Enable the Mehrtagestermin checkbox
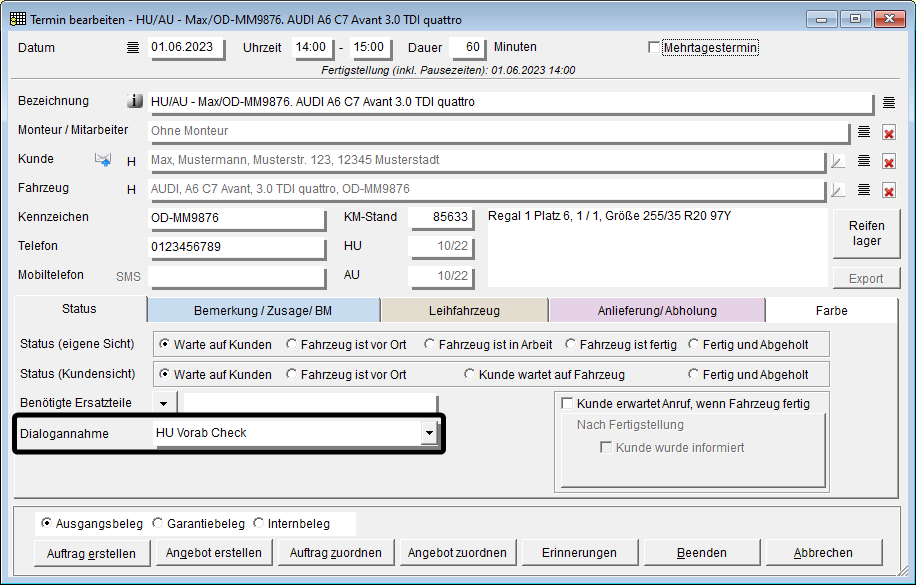This screenshot has height=585, width=916. [654, 47]
